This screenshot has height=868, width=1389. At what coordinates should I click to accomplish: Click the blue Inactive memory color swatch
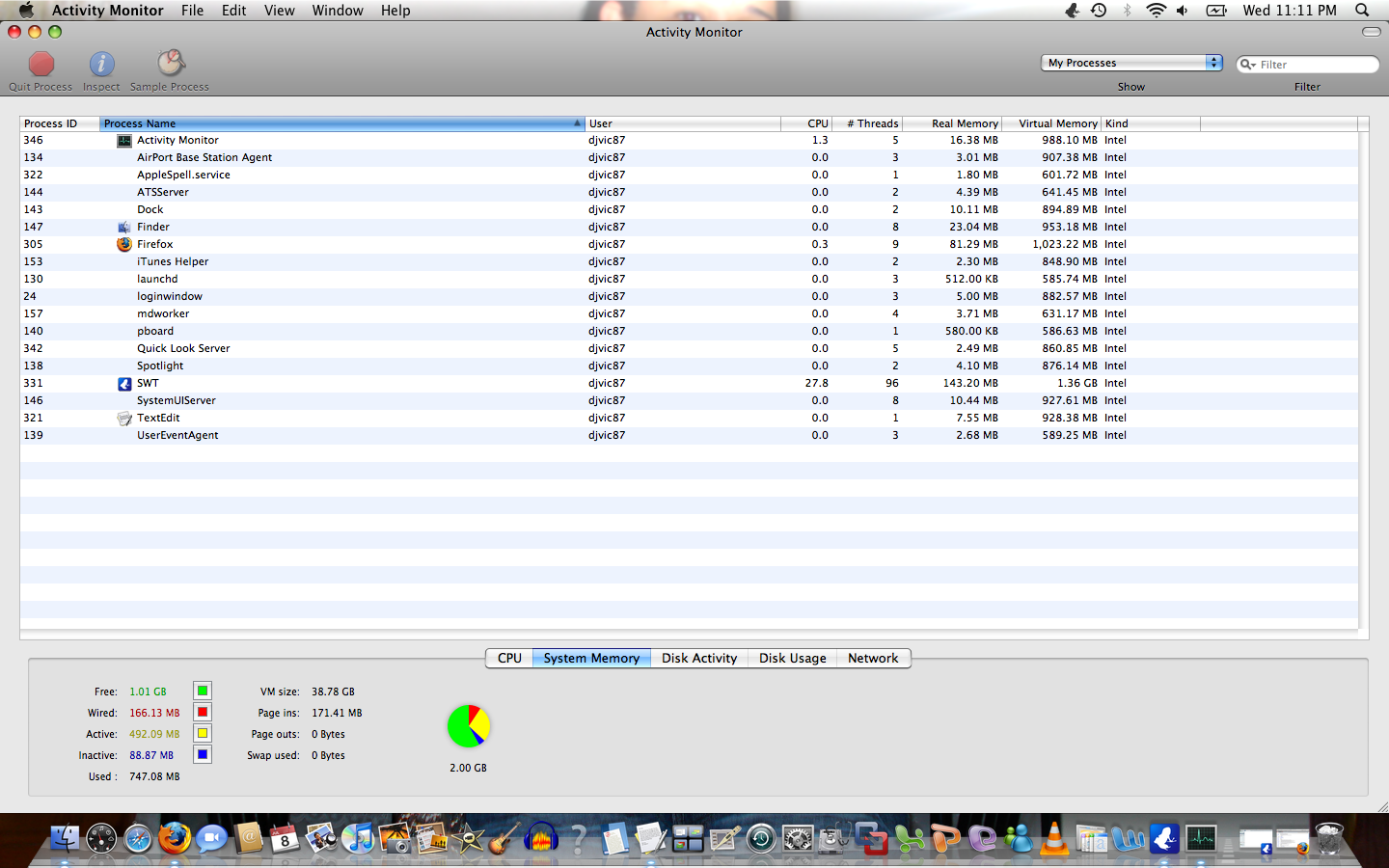203,754
